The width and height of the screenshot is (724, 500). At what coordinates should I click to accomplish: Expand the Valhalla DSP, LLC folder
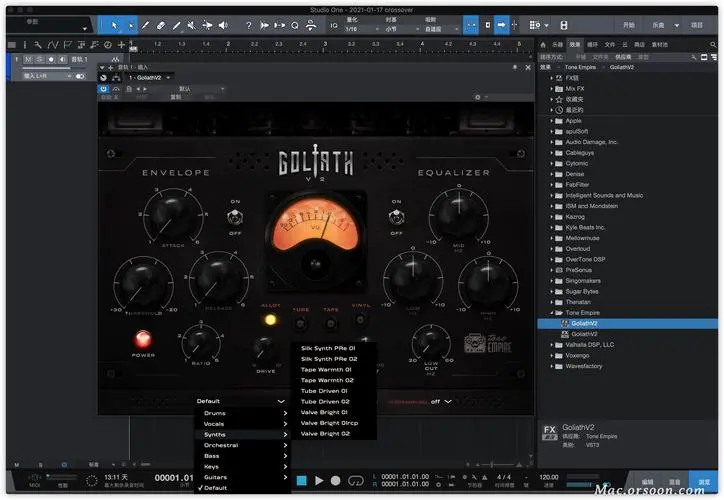[x=551, y=345]
